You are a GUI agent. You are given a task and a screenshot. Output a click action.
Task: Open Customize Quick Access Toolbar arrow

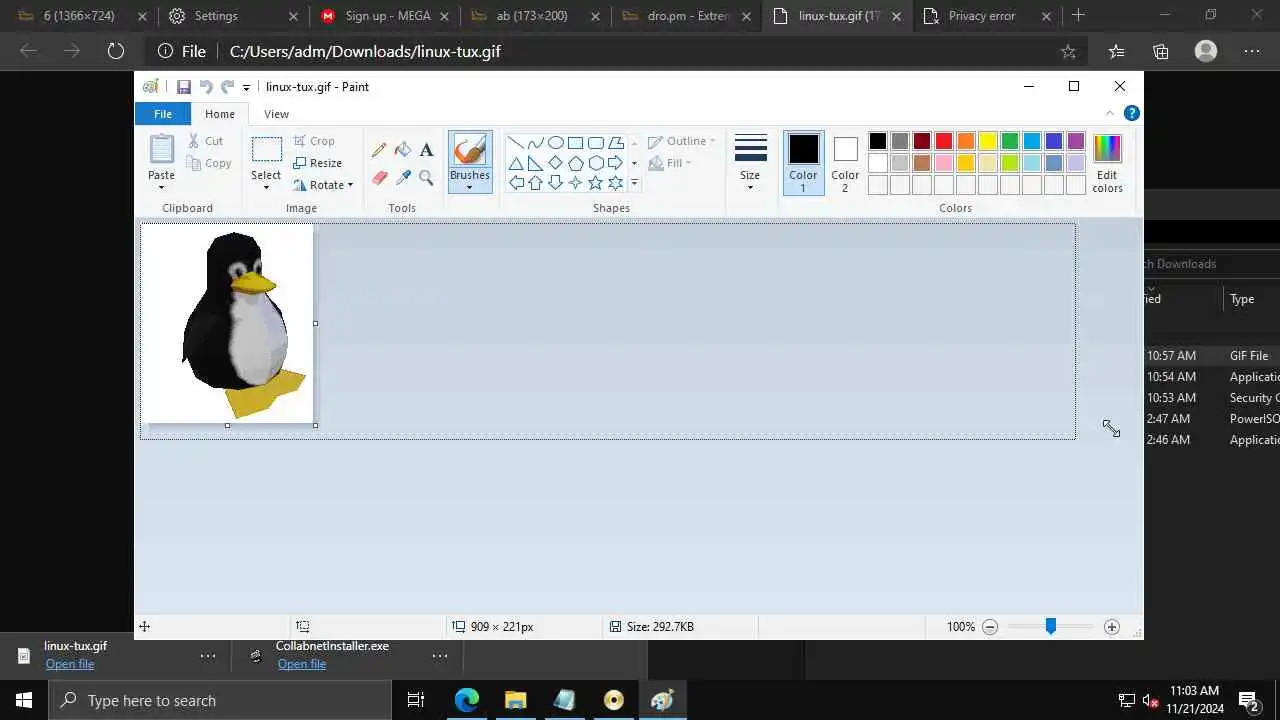coord(246,88)
